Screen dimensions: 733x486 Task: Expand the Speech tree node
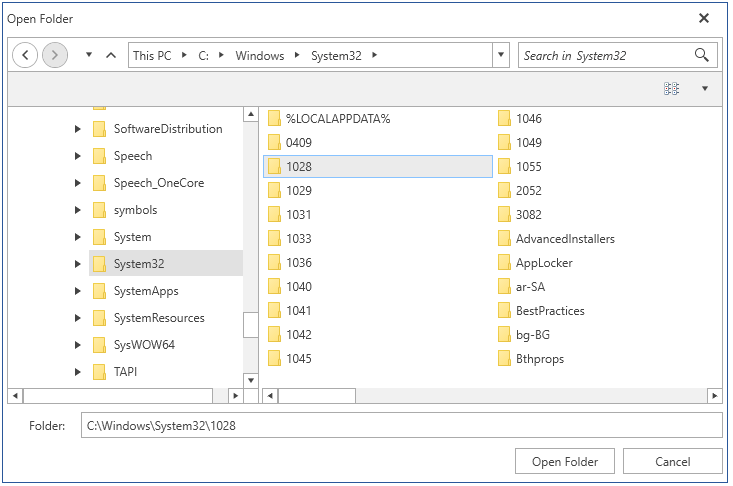78,156
